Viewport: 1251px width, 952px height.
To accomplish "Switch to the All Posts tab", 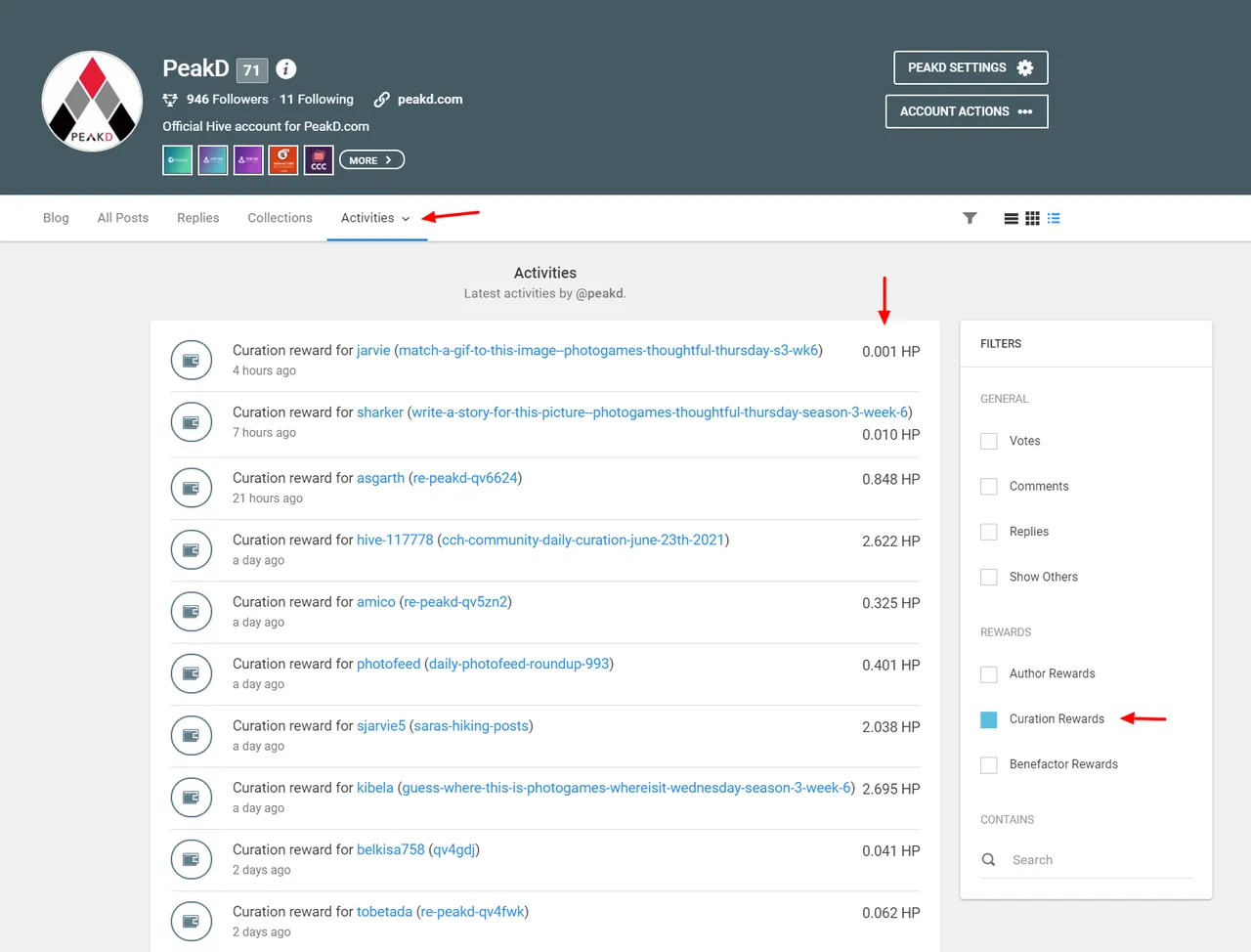I will pos(123,218).
